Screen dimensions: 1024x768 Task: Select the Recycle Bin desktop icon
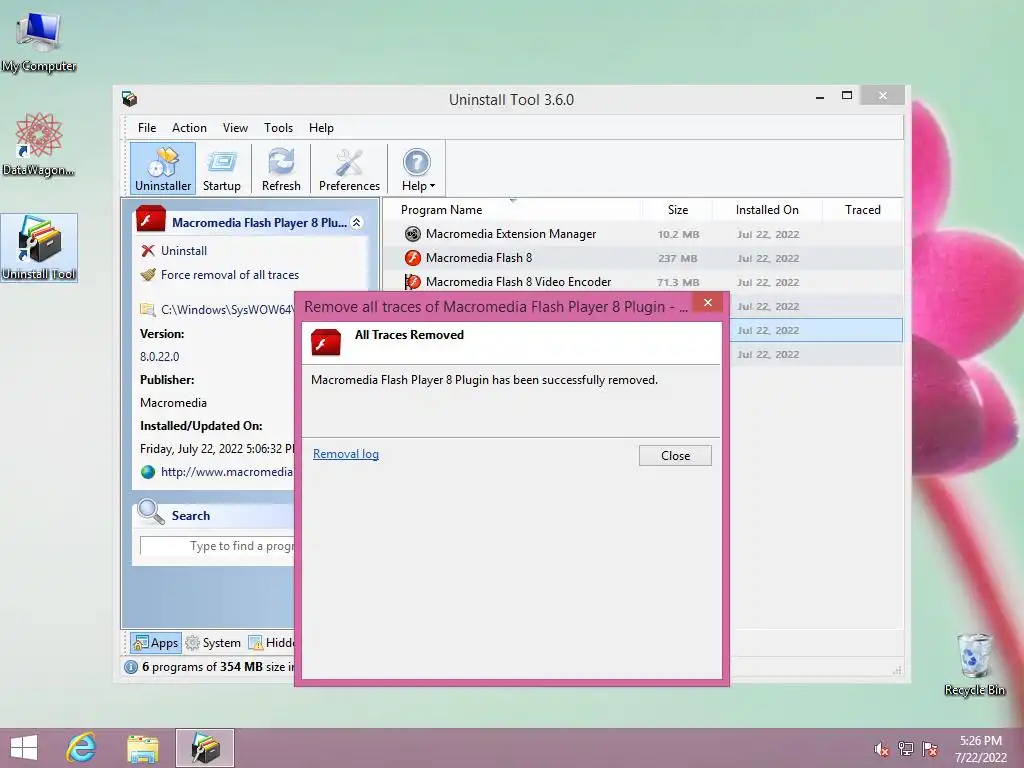pyautogui.click(x=975, y=664)
